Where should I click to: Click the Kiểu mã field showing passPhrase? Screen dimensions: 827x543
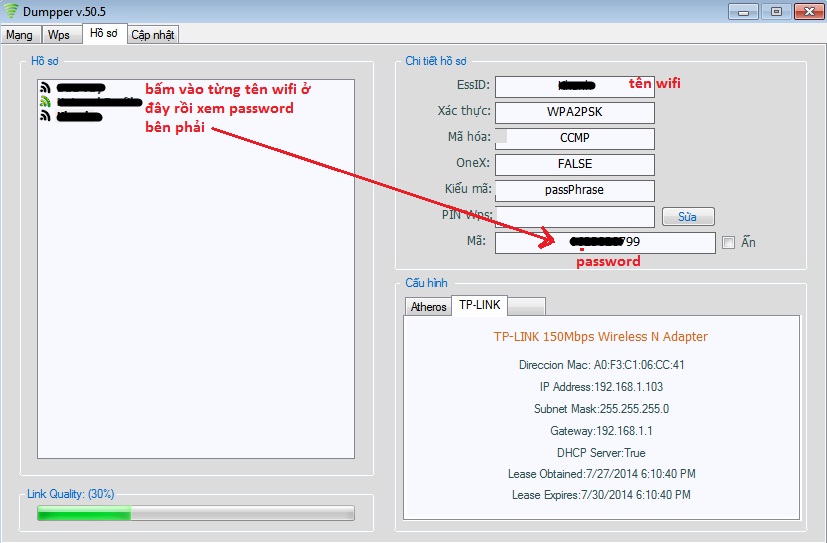coord(574,190)
